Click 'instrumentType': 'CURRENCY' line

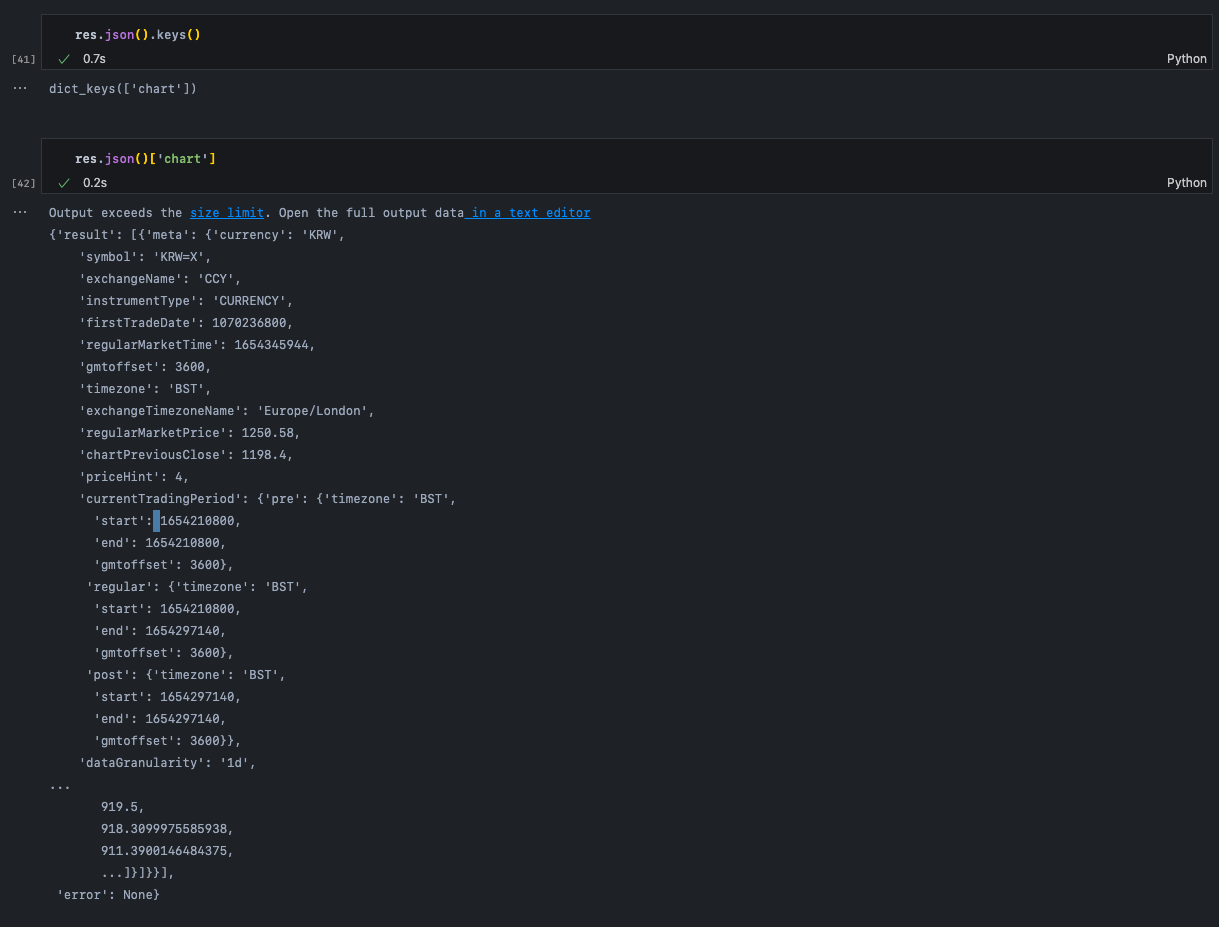186,301
